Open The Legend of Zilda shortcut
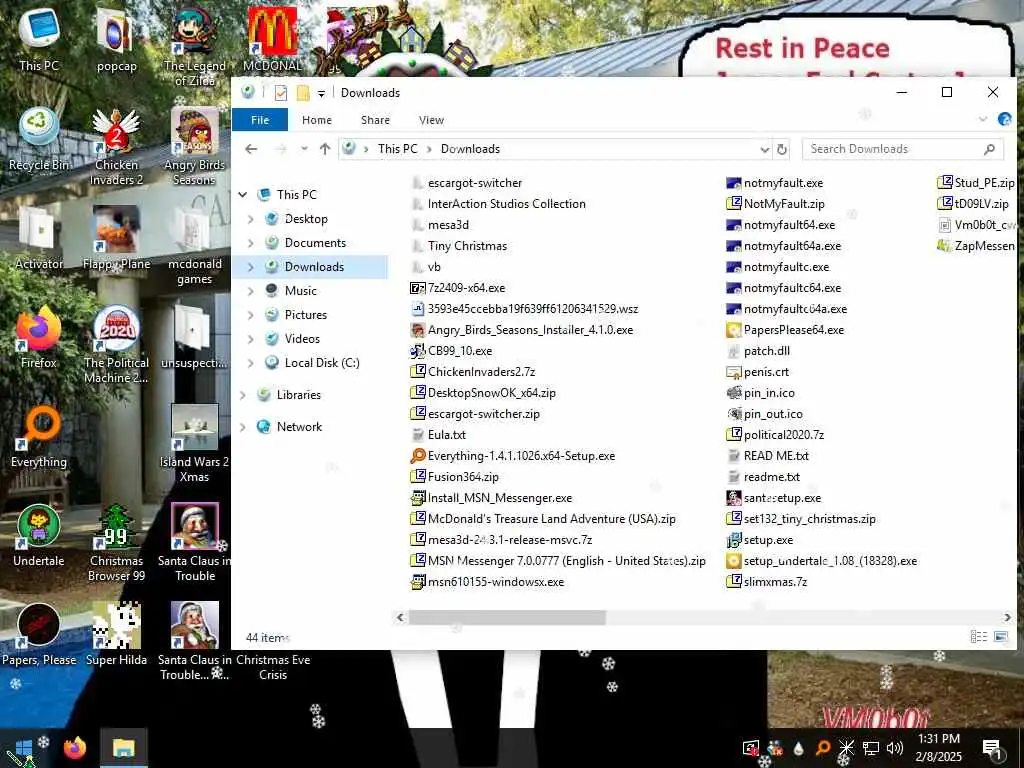1024x768 pixels. (195, 46)
